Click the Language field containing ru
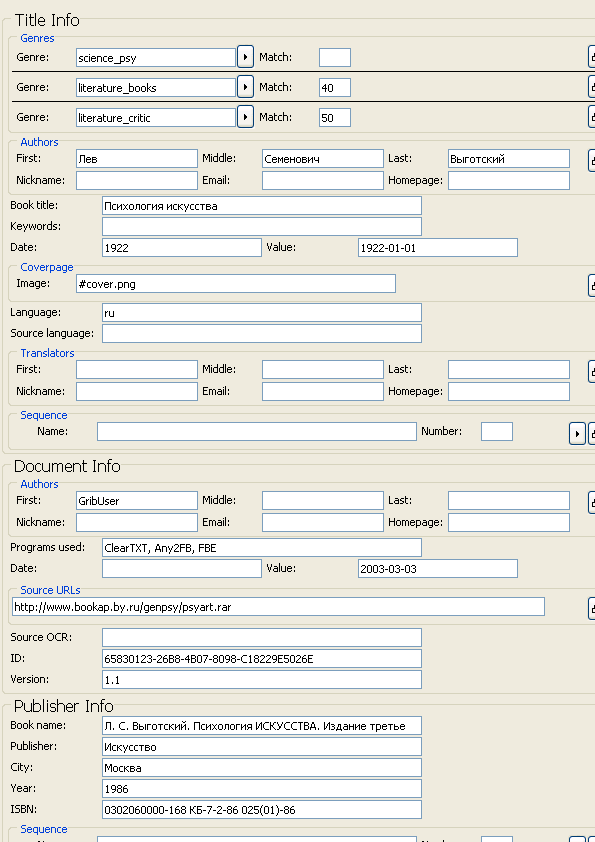 tap(262, 313)
